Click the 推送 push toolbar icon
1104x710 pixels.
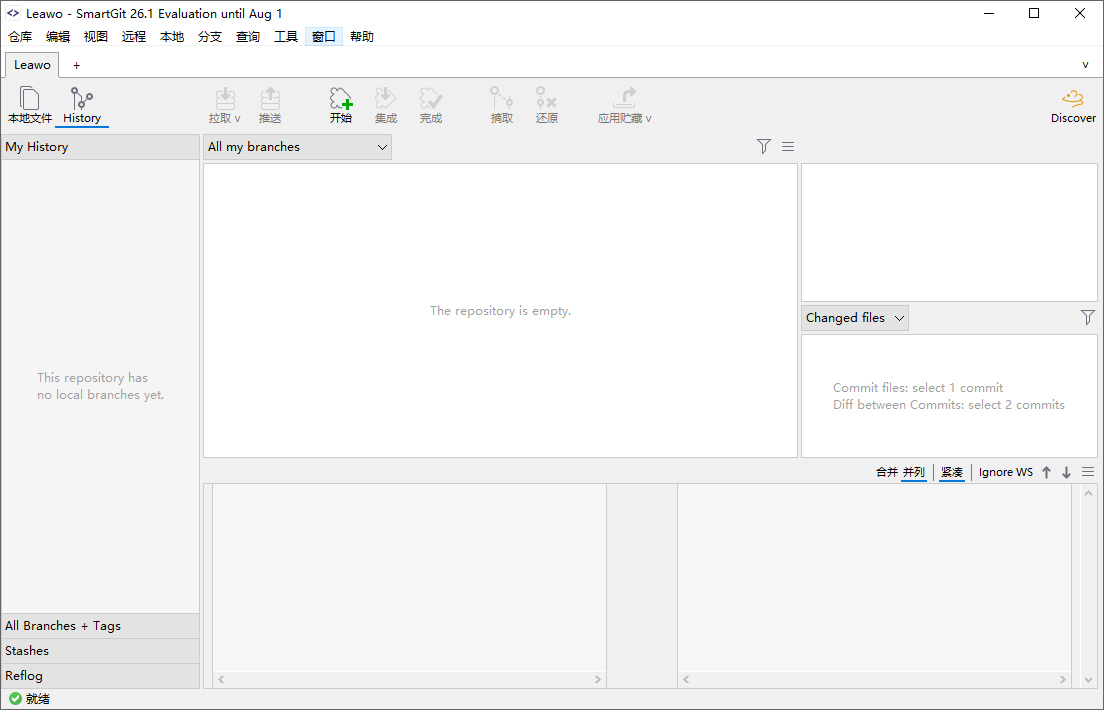point(270,105)
